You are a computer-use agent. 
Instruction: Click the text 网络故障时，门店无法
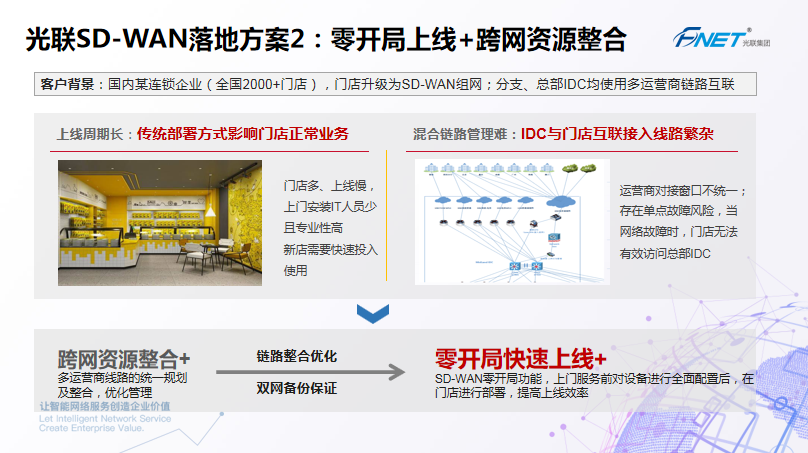(x=679, y=232)
